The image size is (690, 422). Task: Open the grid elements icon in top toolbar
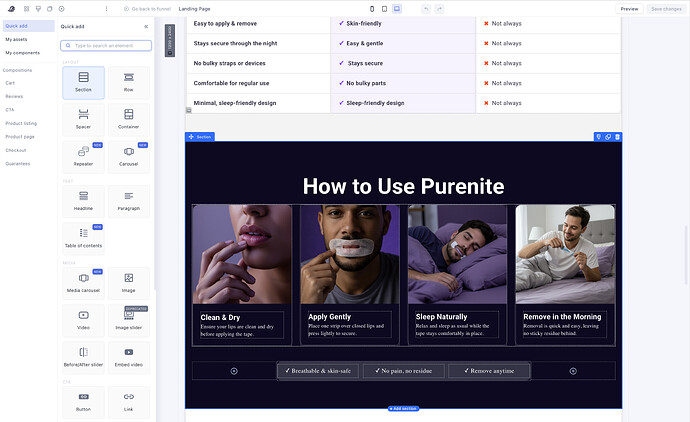tap(26, 9)
